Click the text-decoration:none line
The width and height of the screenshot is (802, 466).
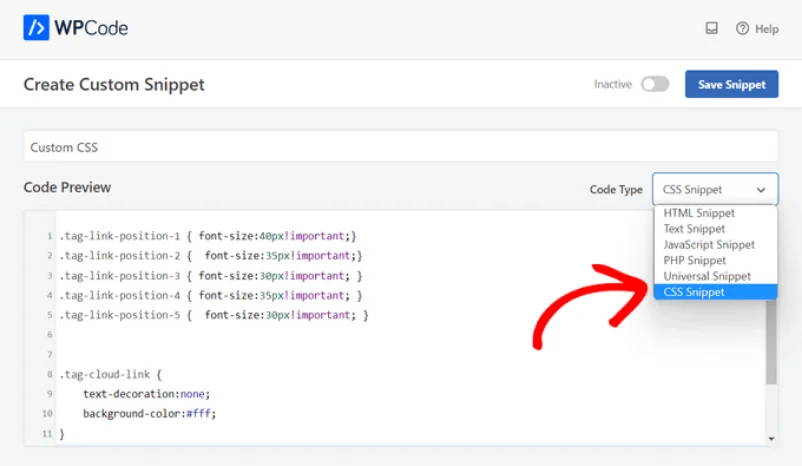tap(146, 394)
